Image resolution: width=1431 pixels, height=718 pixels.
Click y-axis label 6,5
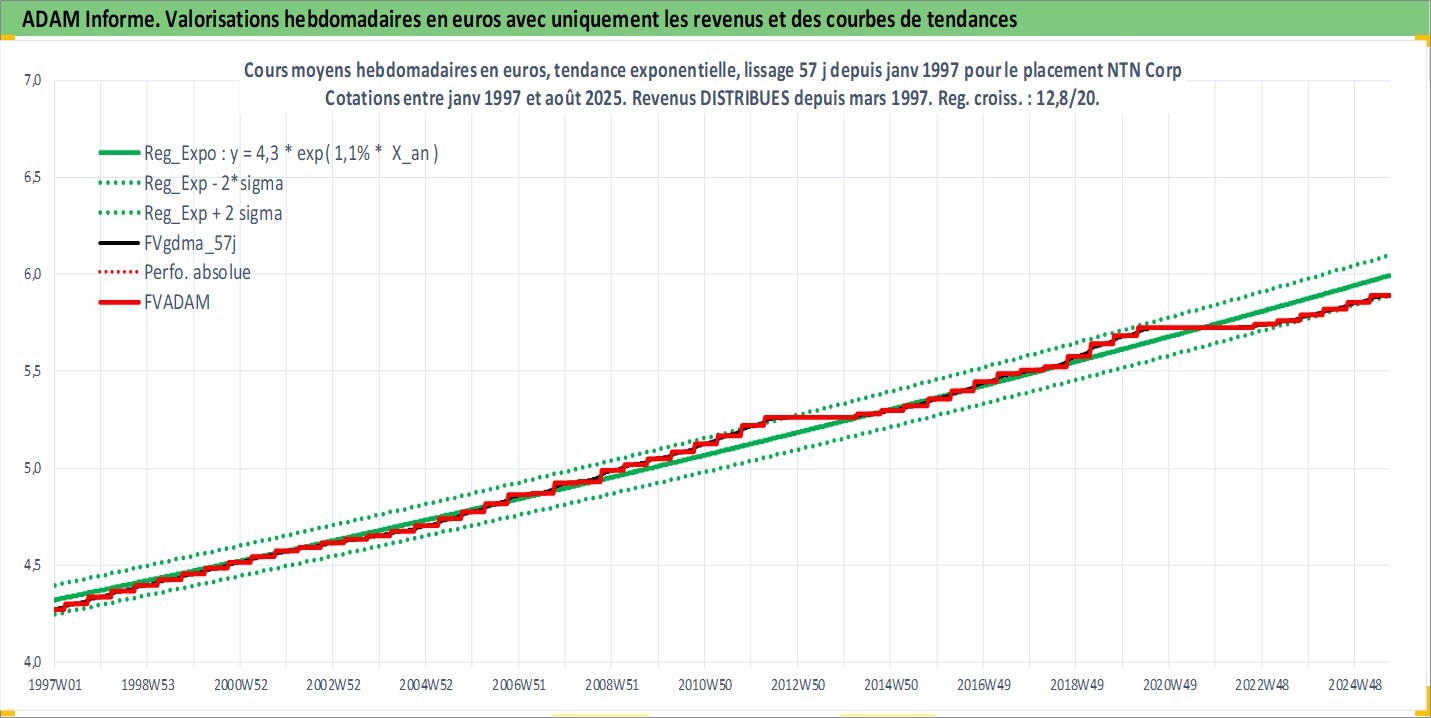pyautogui.click(x=31, y=177)
